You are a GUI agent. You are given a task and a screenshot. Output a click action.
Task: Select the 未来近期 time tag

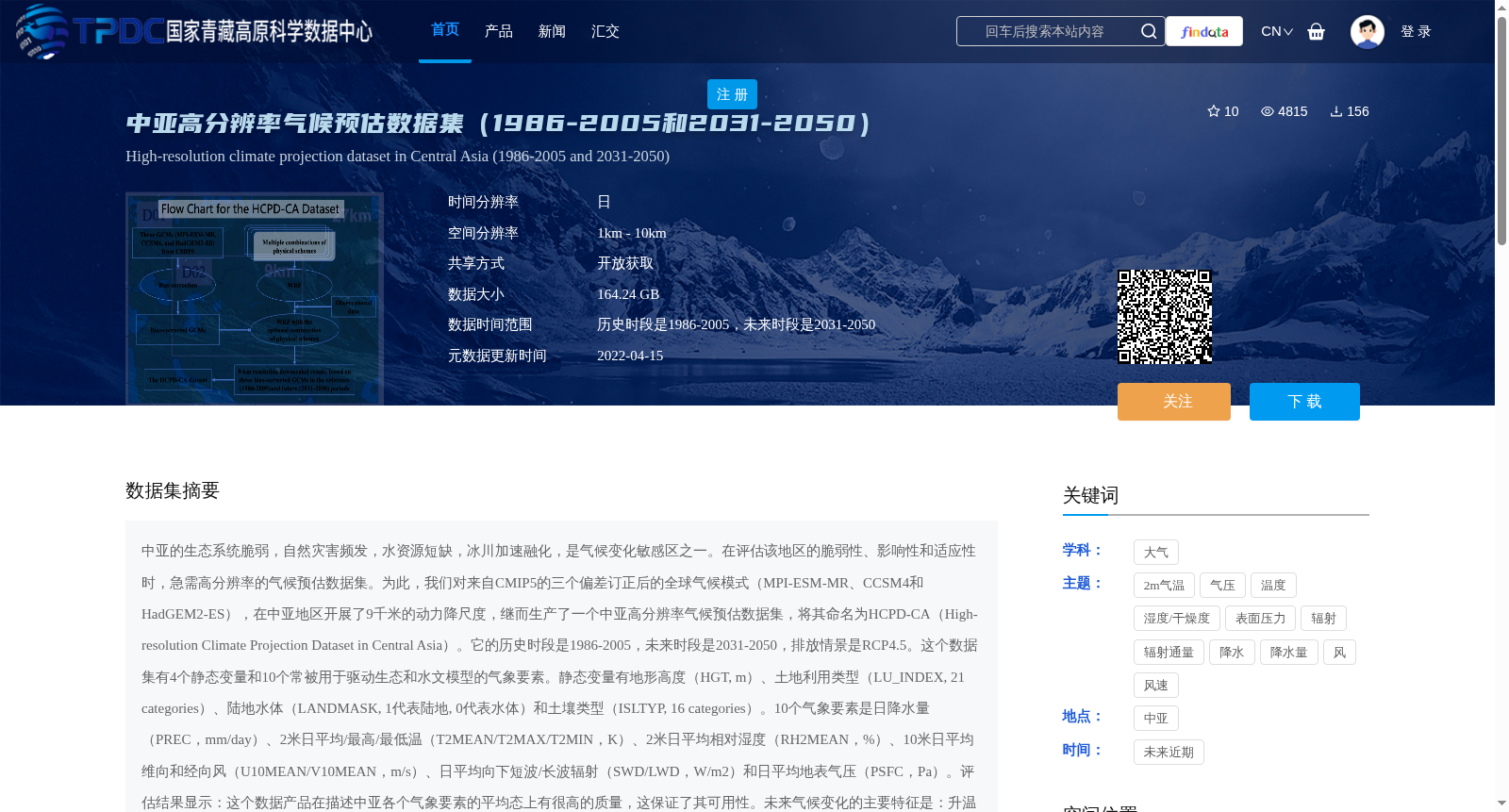[x=1169, y=753]
